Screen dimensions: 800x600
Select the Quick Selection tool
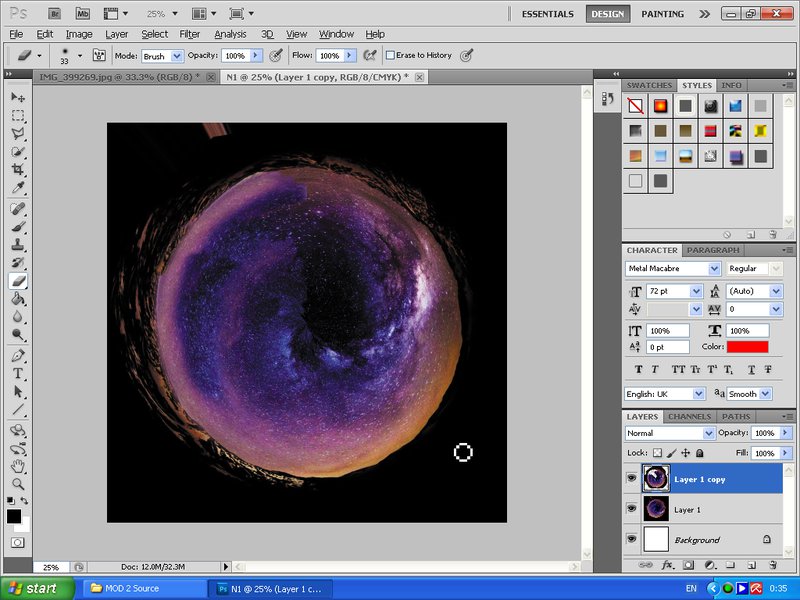click(18, 152)
